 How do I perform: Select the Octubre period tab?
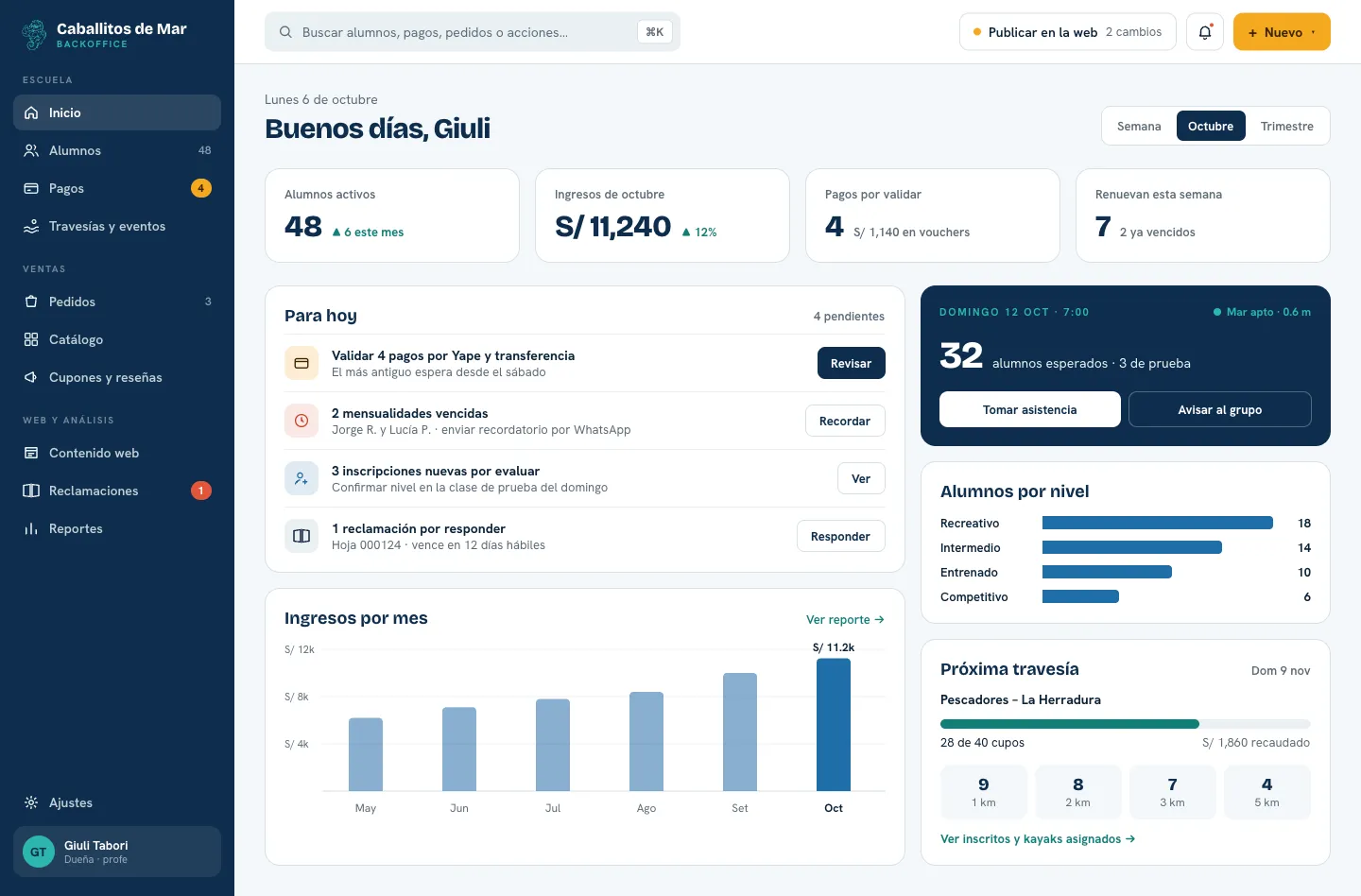point(1211,126)
